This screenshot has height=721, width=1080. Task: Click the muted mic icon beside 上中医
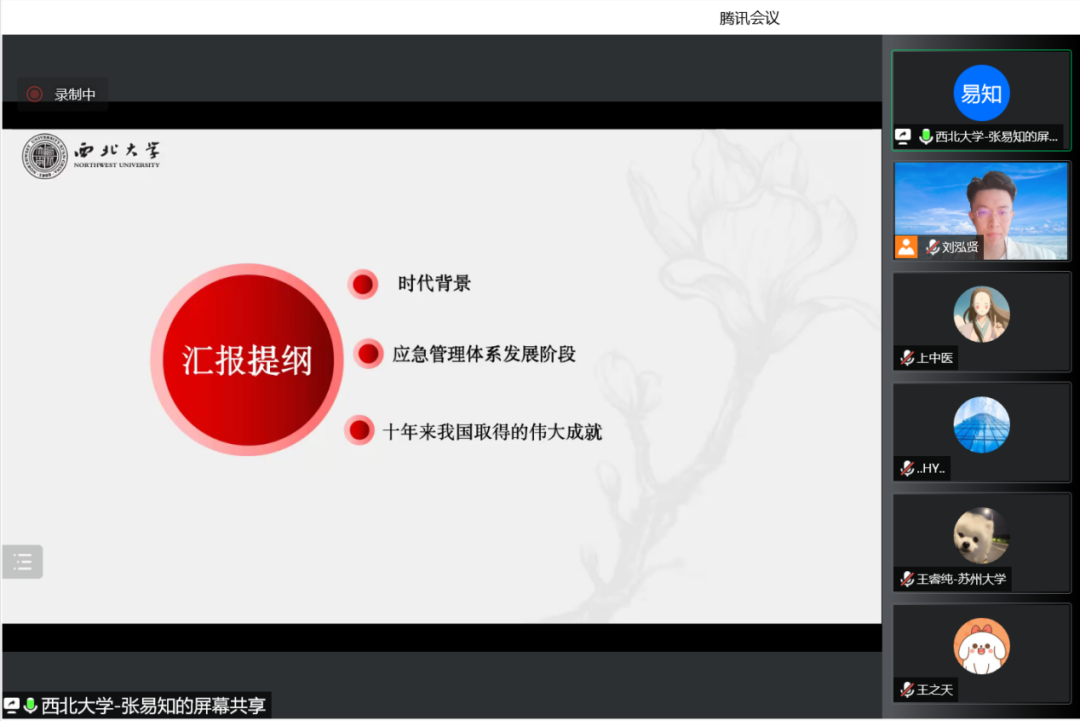[x=907, y=358]
